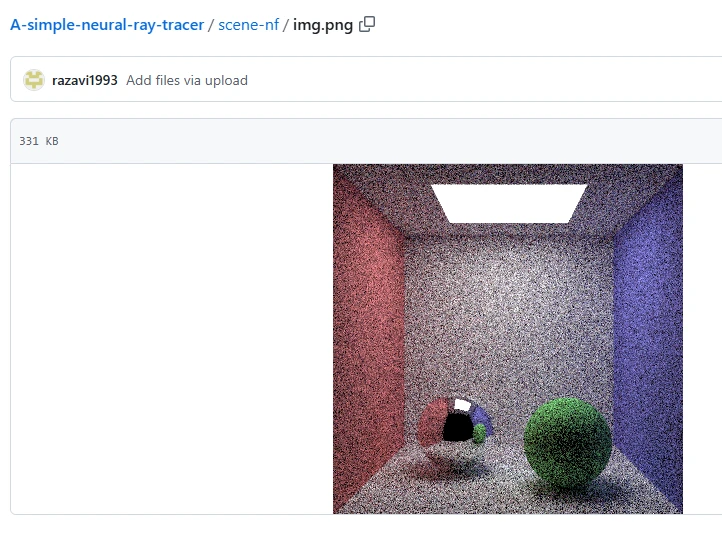This screenshot has width=722, height=540.
Task: Open the A-simple-neural-ray-tracer repository link
Action: tap(107, 24)
